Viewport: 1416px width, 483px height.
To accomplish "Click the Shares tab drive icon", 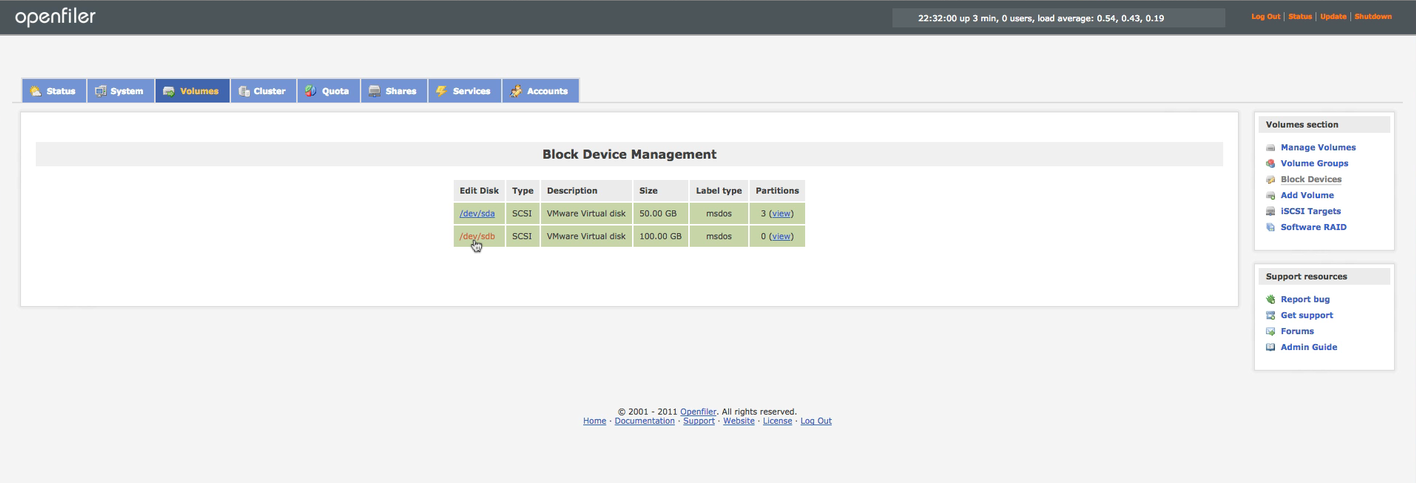I will click(374, 91).
